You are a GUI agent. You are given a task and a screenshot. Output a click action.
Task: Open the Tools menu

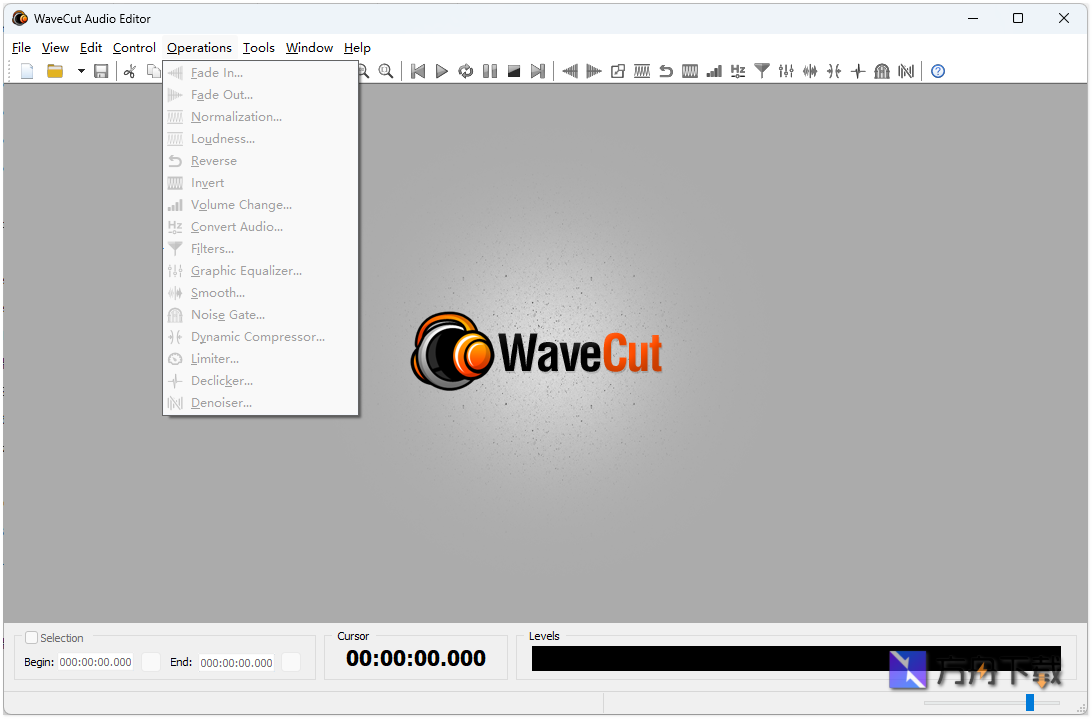[258, 47]
